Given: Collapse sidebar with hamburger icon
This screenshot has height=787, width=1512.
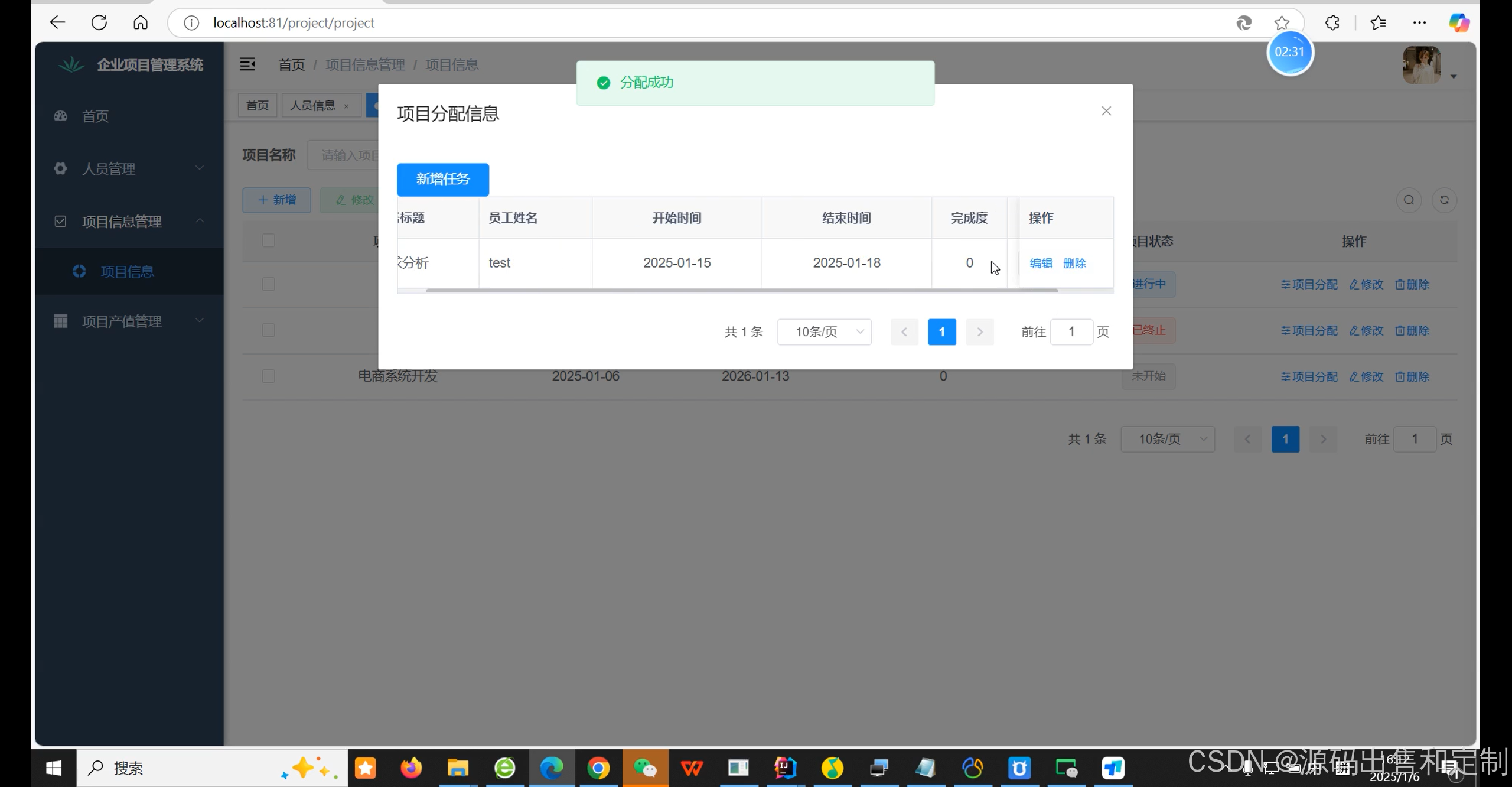Looking at the screenshot, I should pos(247,64).
